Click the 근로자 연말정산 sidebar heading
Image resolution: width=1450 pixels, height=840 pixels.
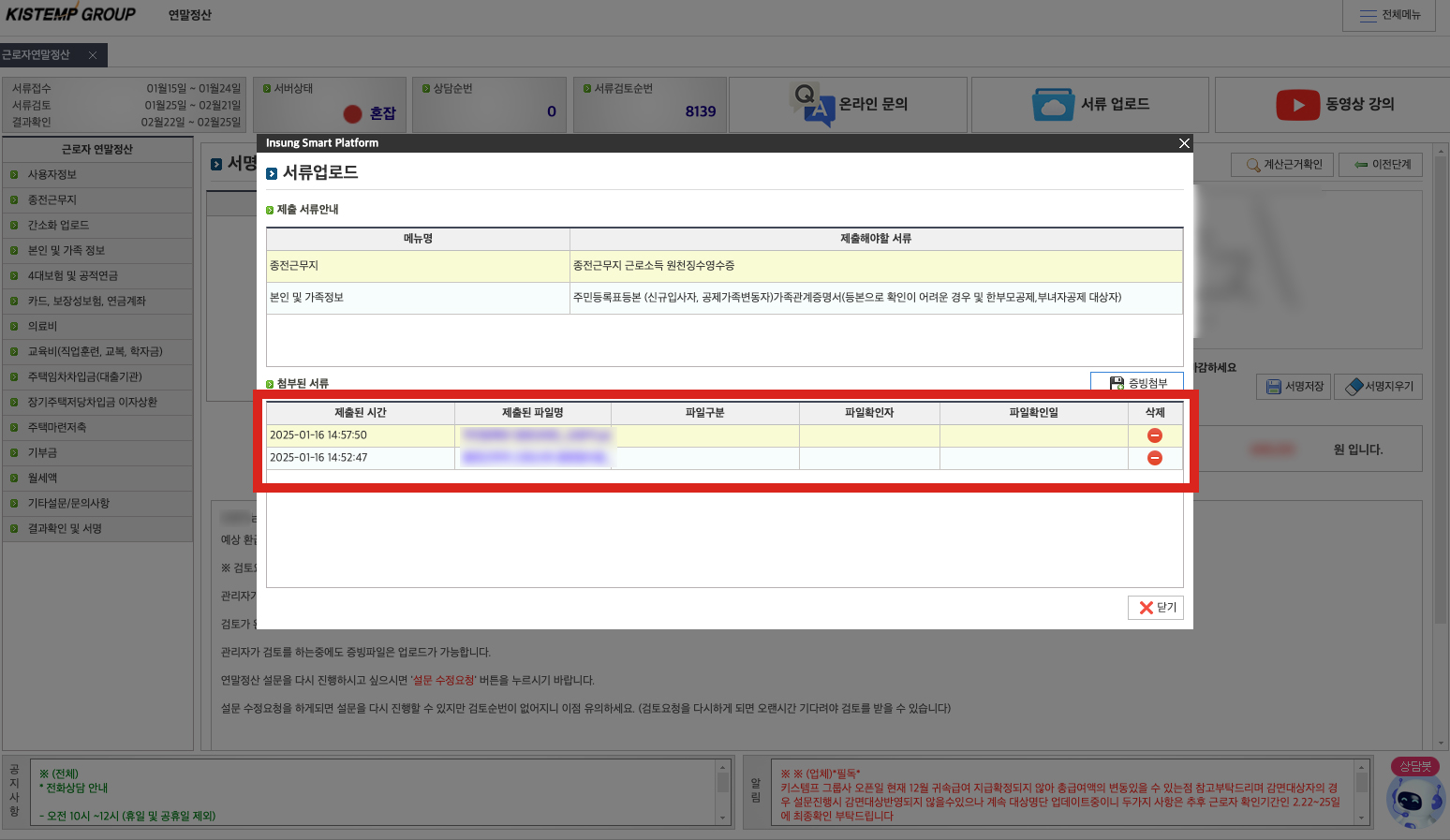97,150
